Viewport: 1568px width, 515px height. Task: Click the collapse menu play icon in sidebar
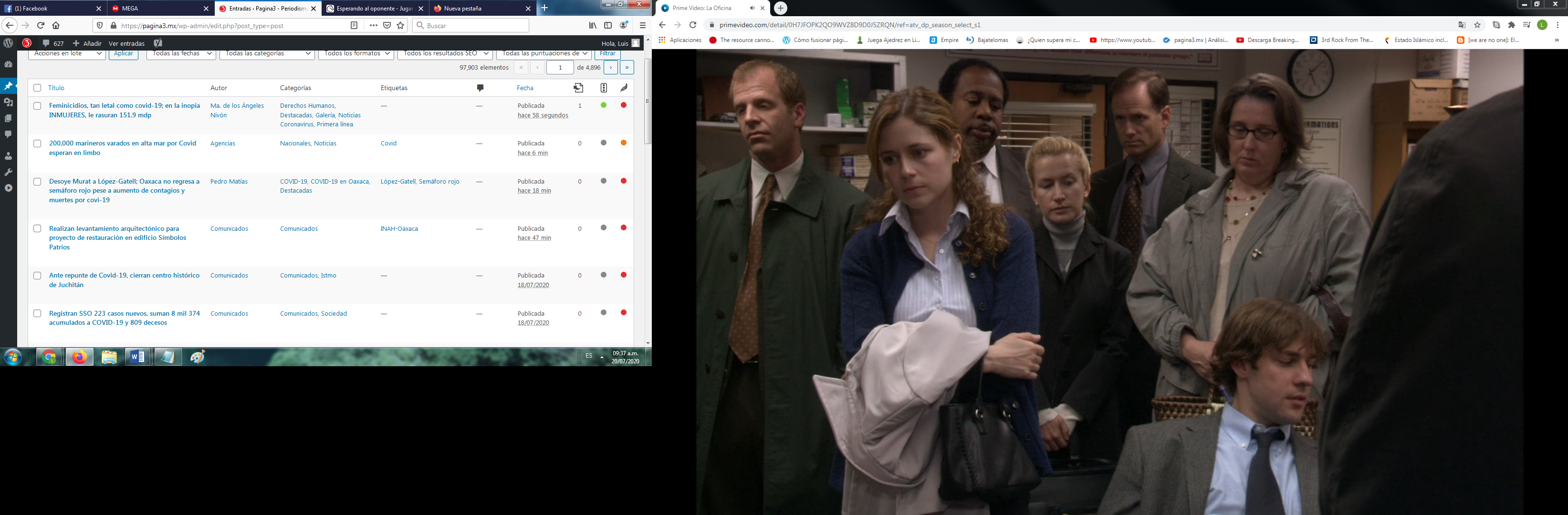[x=9, y=188]
